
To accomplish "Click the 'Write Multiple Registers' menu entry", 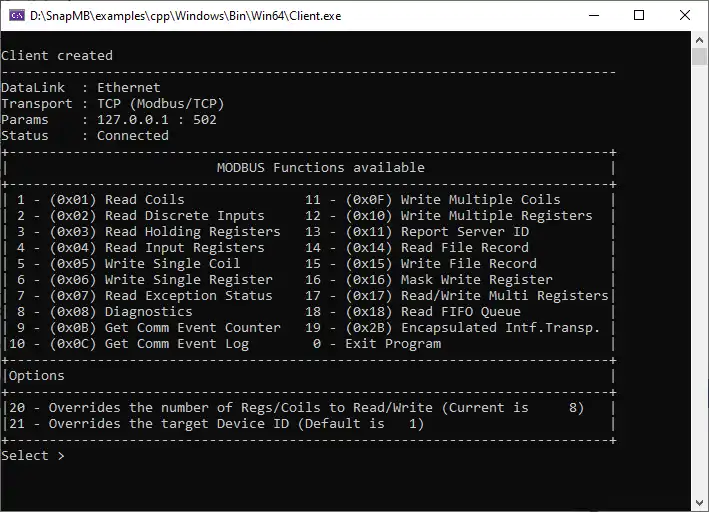I will [x=496, y=216].
